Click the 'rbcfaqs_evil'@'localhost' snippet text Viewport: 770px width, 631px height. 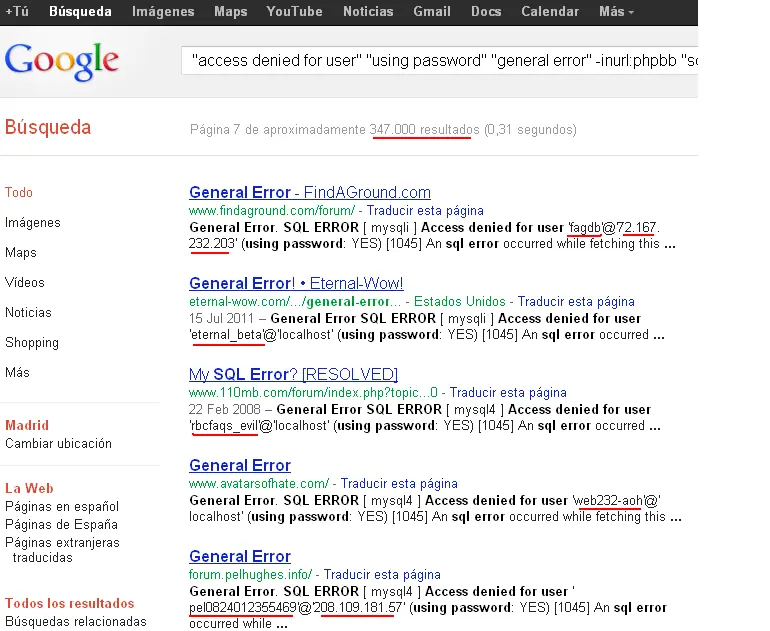(258, 426)
